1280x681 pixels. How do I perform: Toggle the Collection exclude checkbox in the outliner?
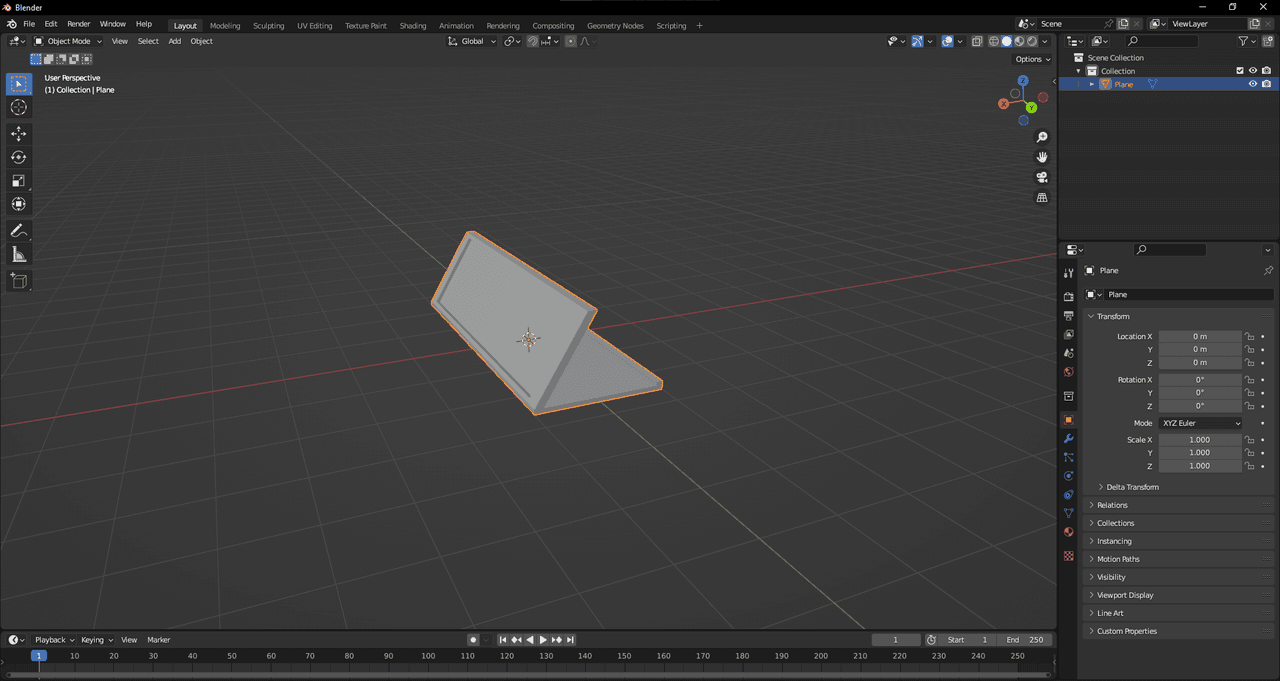pos(1240,71)
